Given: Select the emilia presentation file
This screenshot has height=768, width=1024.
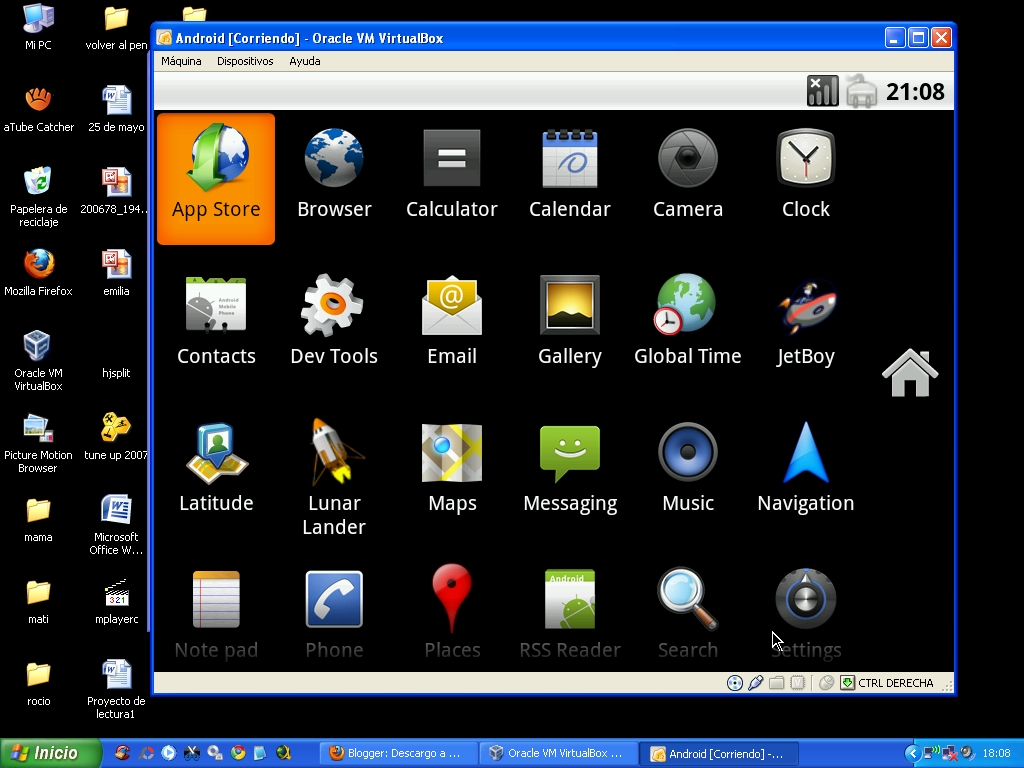Looking at the screenshot, I should (x=116, y=274).
